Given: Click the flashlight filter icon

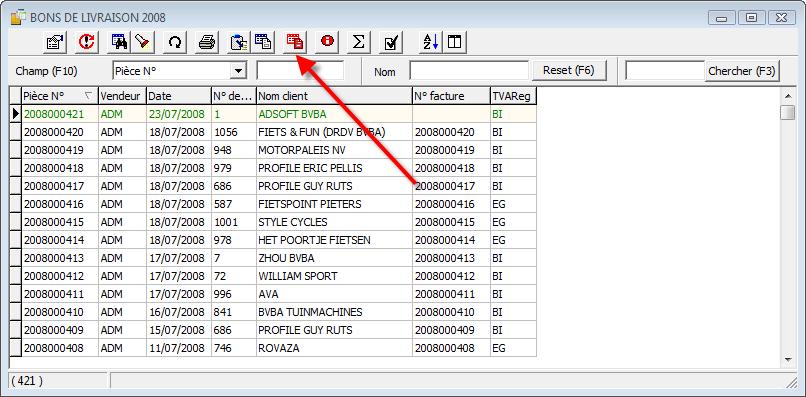Looking at the screenshot, I should (x=143, y=42).
